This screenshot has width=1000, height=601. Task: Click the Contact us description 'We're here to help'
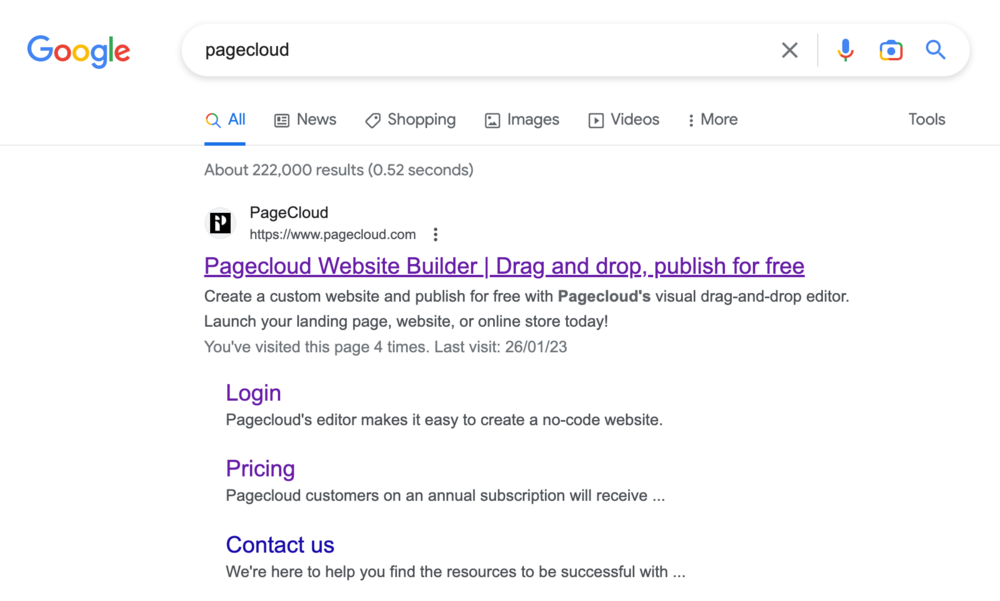pos(455,572)
